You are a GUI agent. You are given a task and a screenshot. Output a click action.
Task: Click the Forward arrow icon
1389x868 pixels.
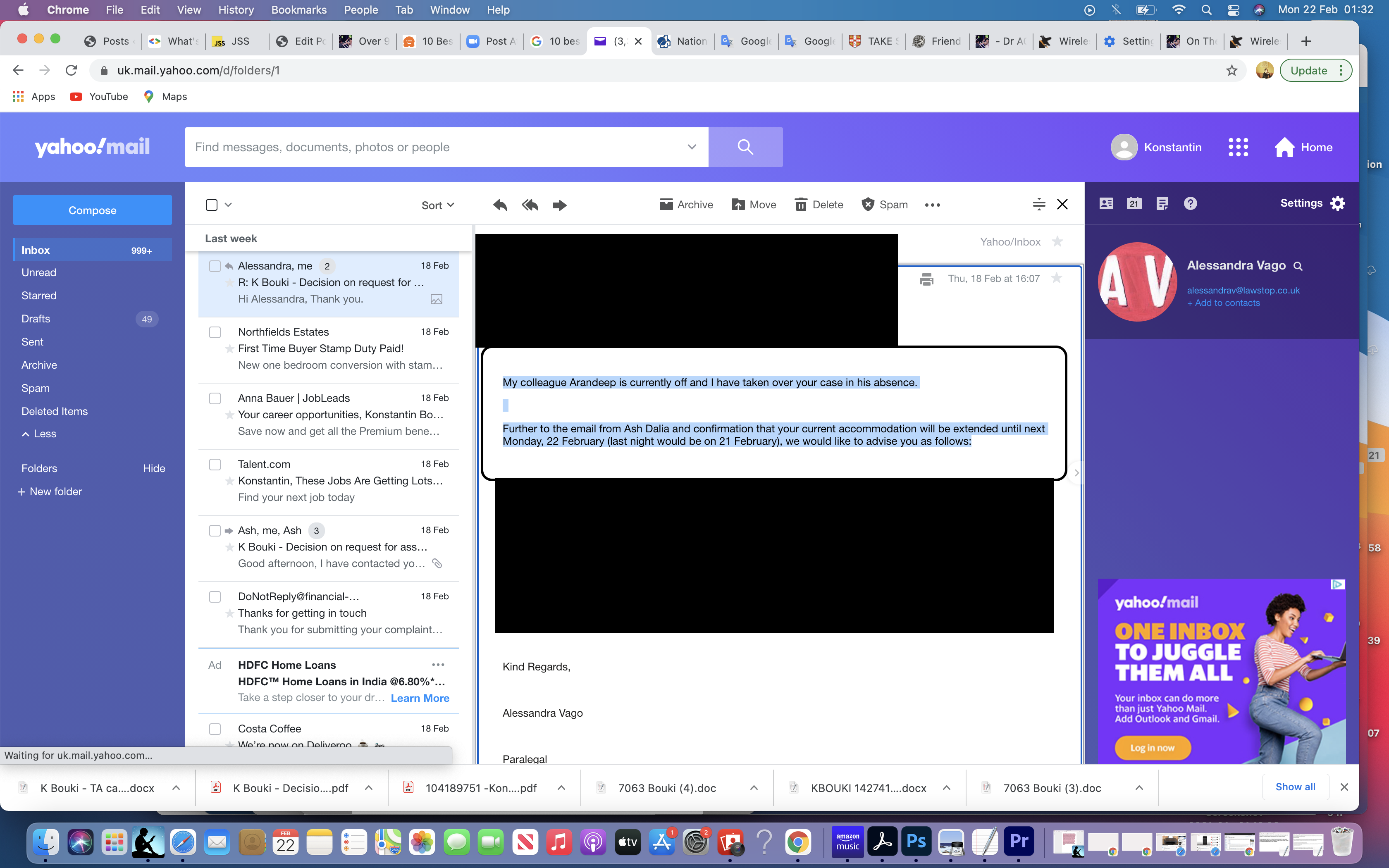coord(559,205)
